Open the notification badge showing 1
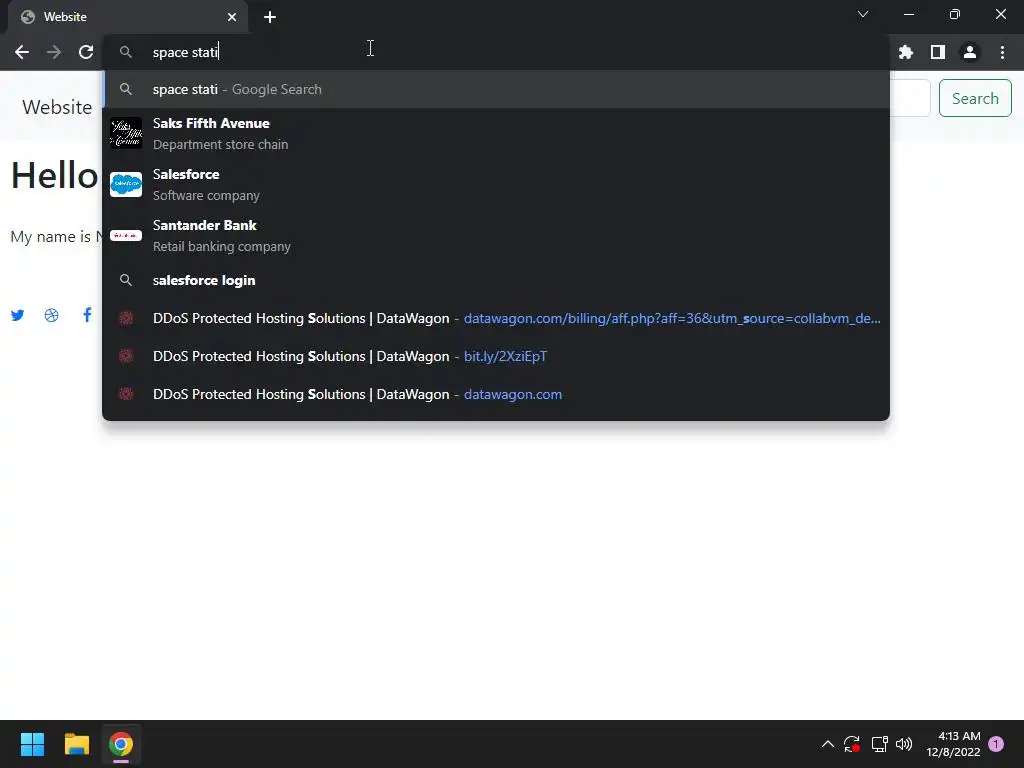This screenshot has width=1024, height=768. (x=996, y=744)
